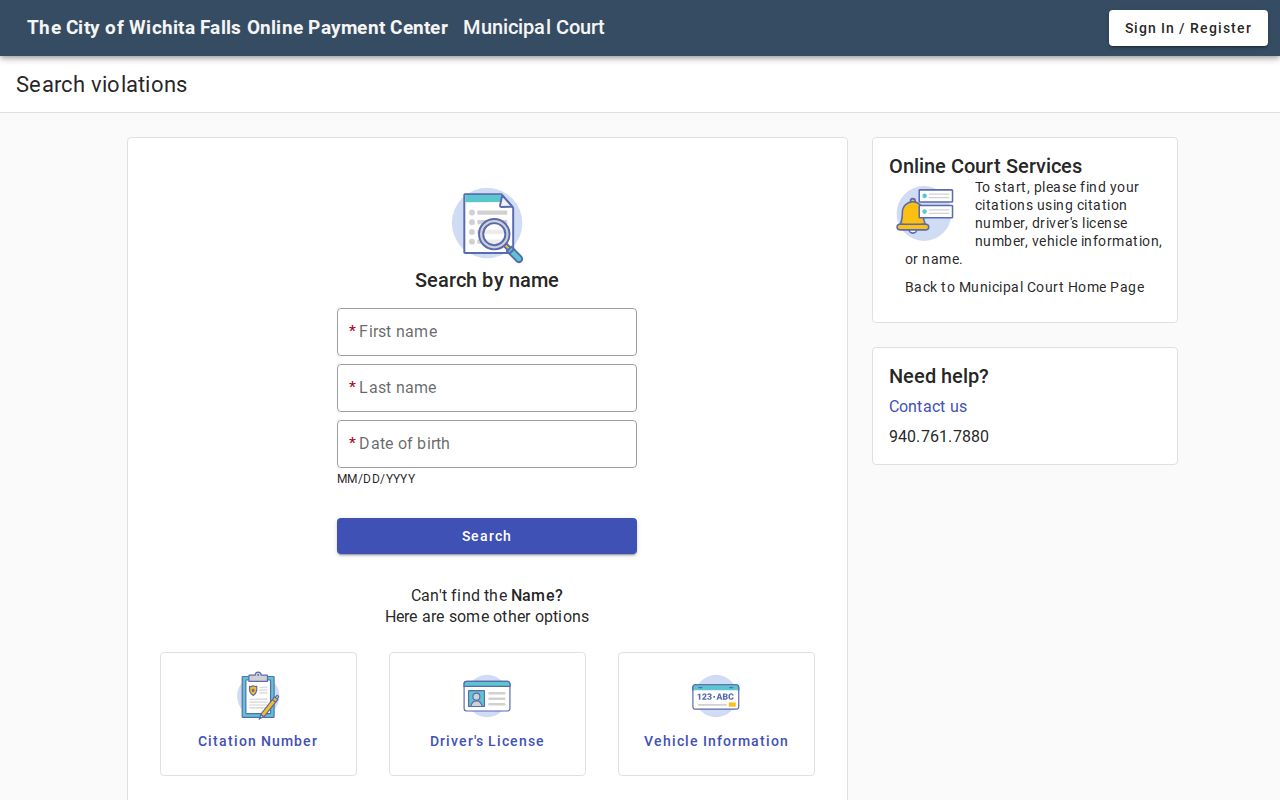Screen dimensions: 1280x800
Task: Click the phone number 940.761.7880
Action: pyautogui.click(x=939, y=436)
